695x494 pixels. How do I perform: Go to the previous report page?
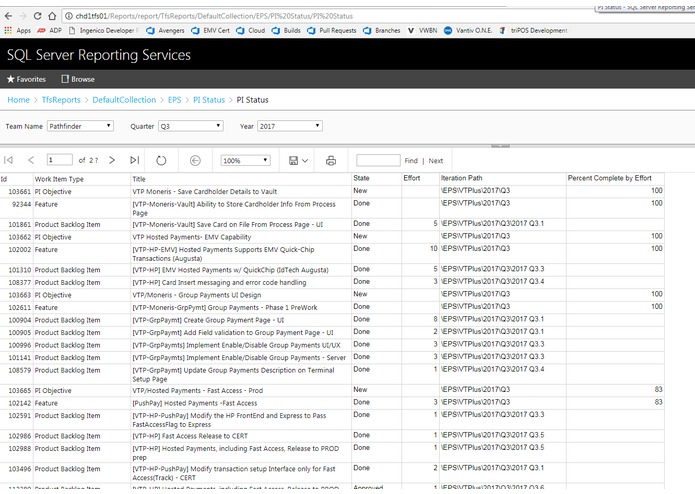point(31,160)
